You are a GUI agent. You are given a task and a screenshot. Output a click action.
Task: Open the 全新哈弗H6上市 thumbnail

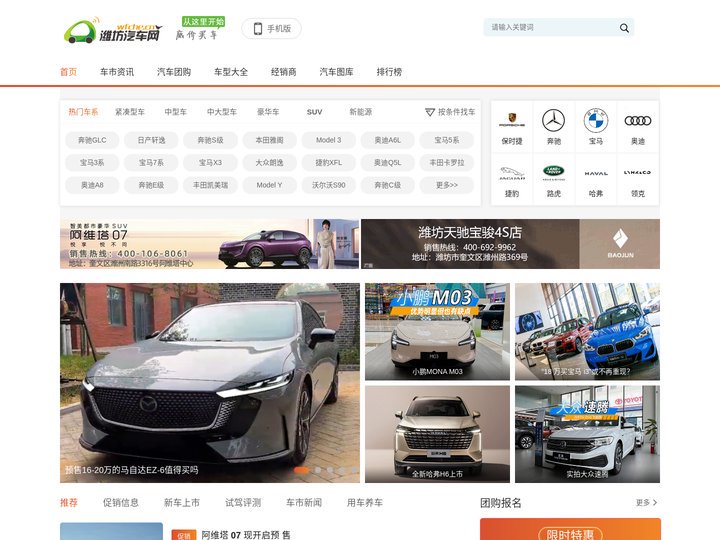(437, 434)
